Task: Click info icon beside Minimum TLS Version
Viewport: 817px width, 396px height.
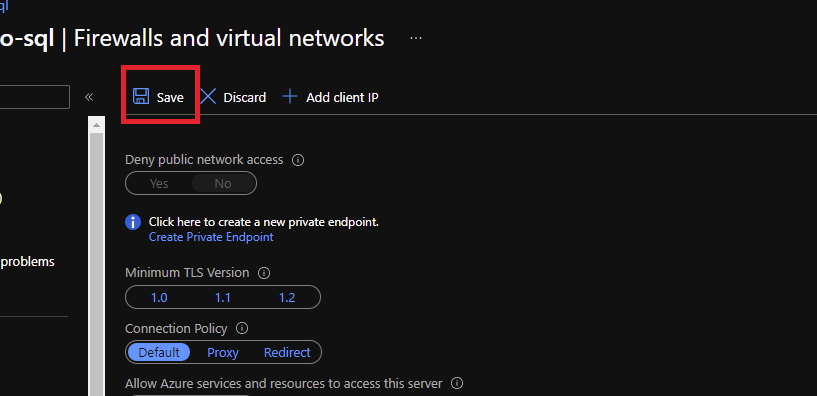Action: (x=264, y=273)
